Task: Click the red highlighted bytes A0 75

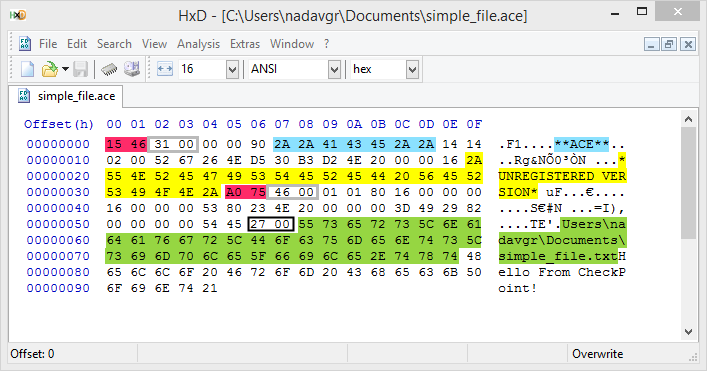Action: (246, 192)
